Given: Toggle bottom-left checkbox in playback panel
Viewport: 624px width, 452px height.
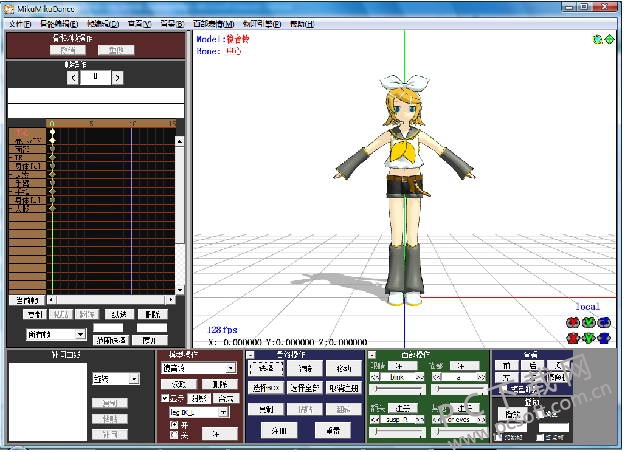Looking at the screenshot, I should pyautogui.click(x=498, y=437).
